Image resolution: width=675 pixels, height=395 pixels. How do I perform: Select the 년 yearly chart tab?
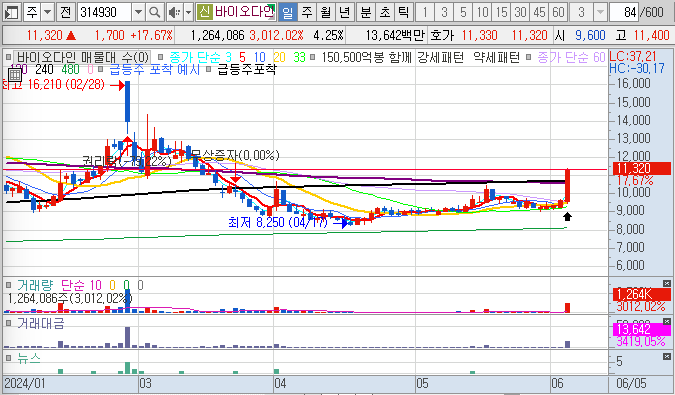344,12
